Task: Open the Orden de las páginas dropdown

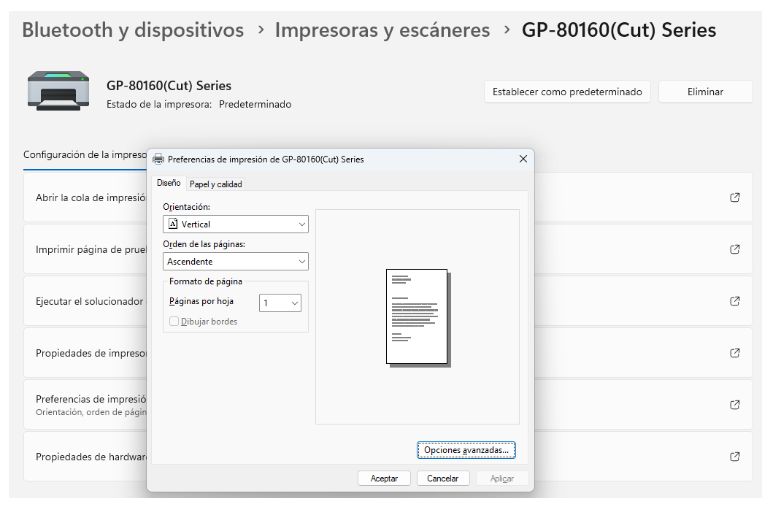Action: point(235,261)
